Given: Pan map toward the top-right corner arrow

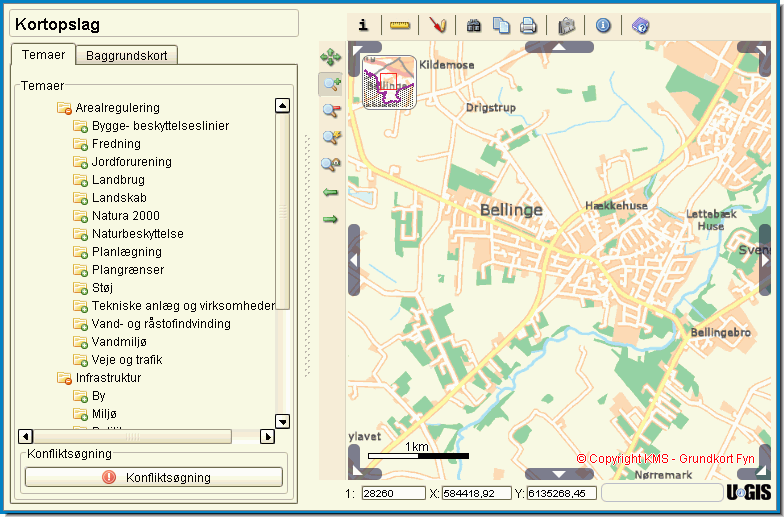Looking at the screenshot, I should (x=760, y=52).
